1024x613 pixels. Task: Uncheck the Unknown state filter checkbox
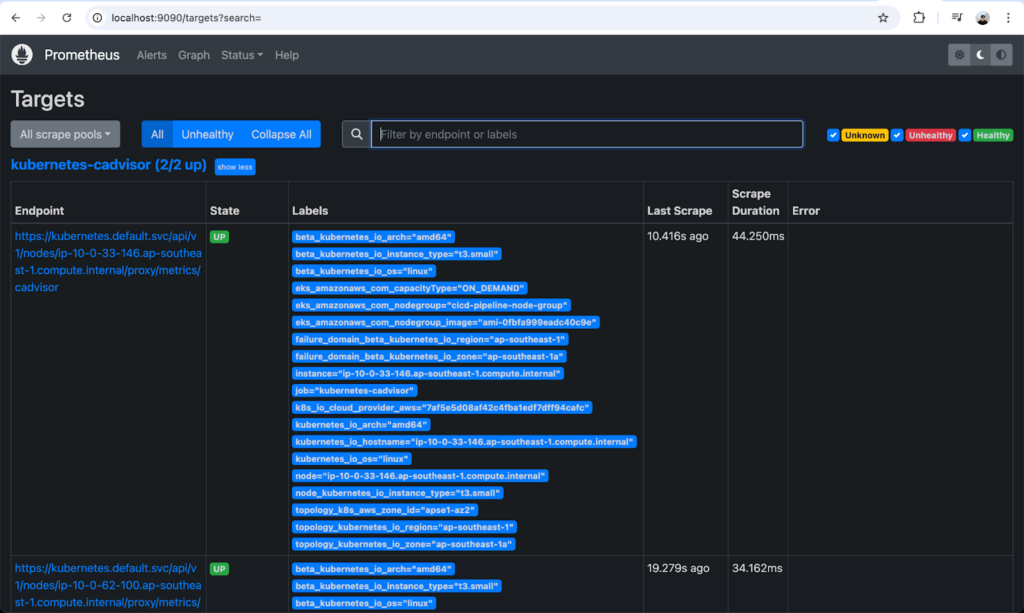833,135
